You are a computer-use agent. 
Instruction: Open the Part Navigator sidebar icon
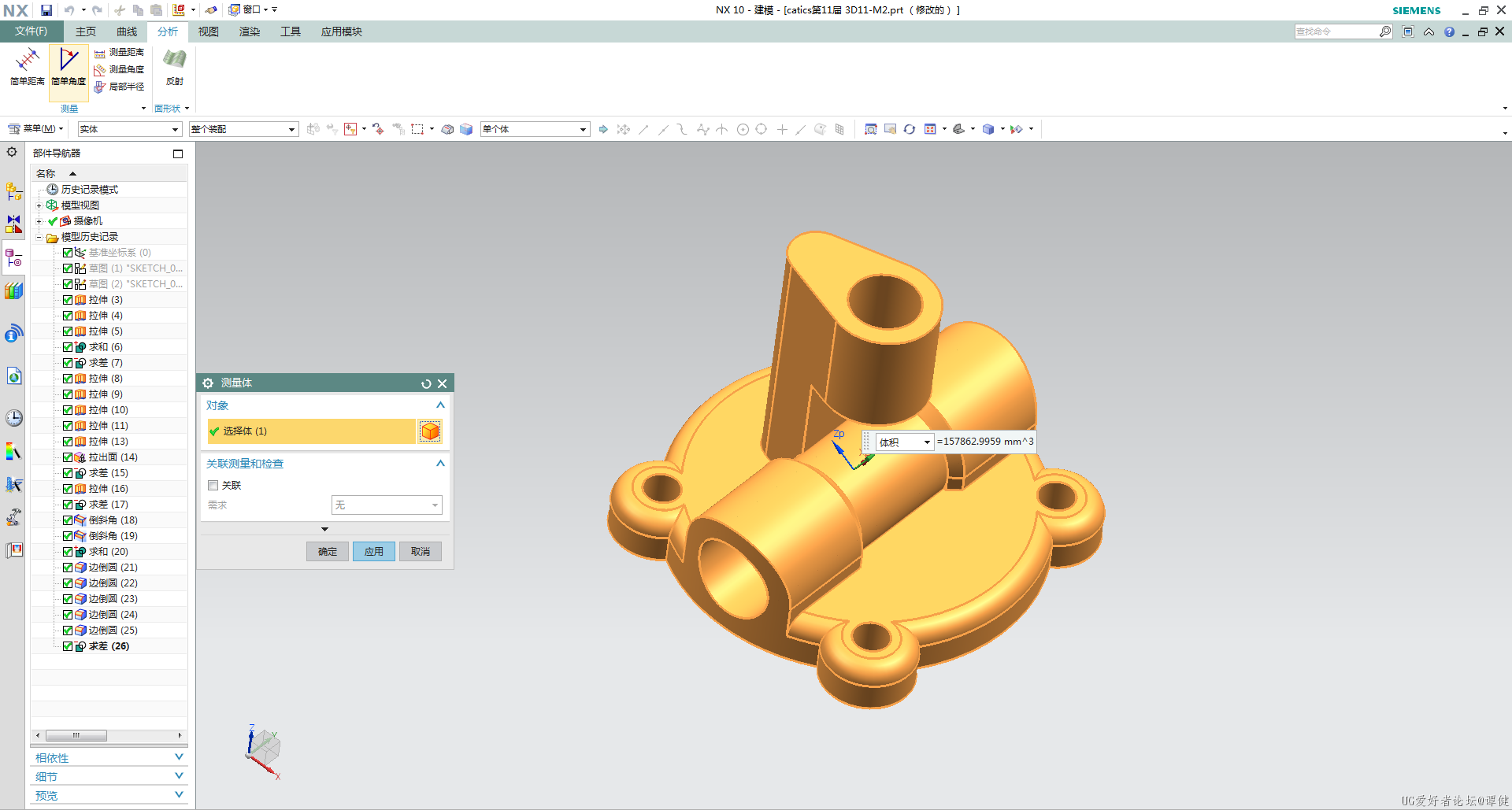14,257
